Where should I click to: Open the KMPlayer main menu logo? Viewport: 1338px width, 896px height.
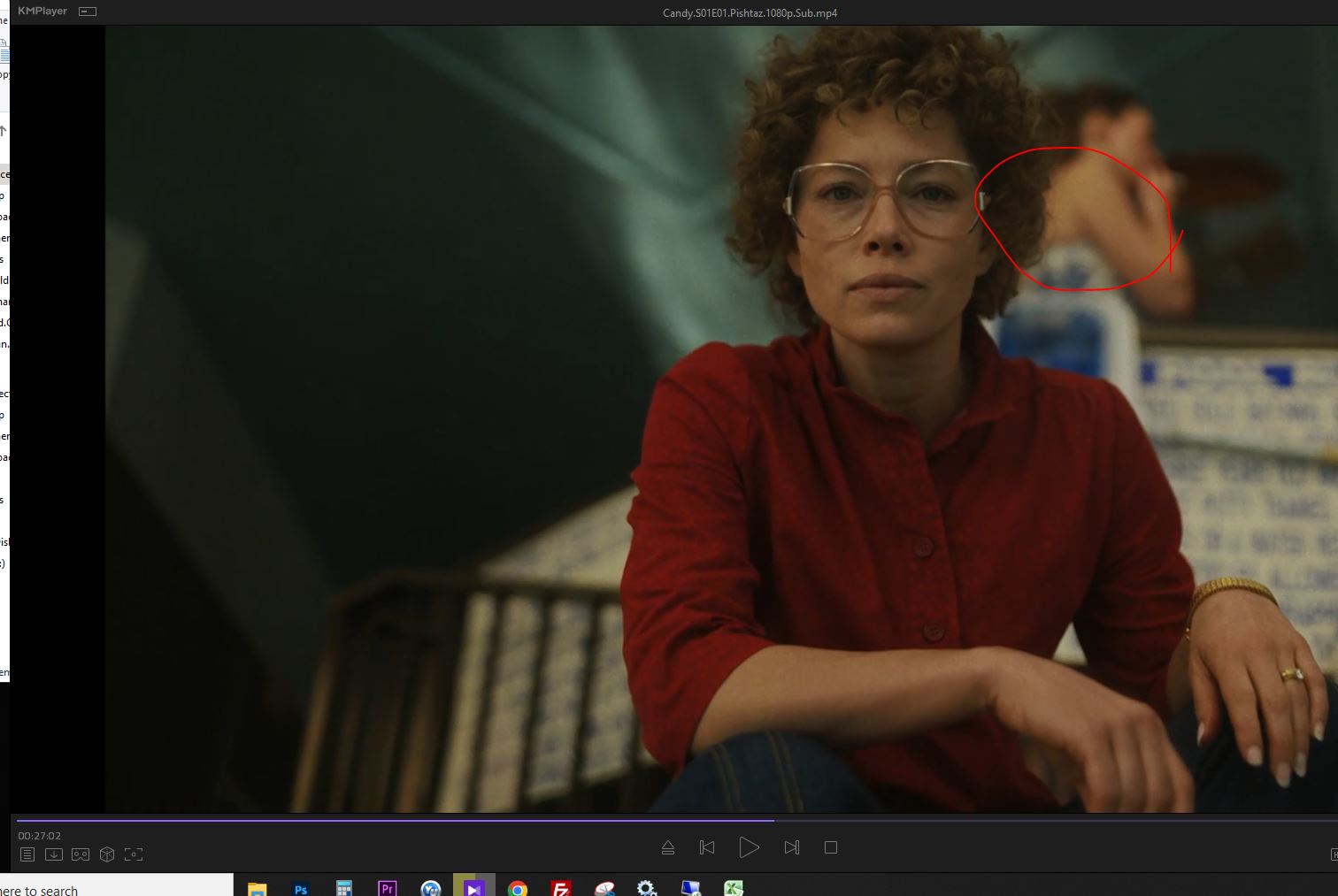42,11
